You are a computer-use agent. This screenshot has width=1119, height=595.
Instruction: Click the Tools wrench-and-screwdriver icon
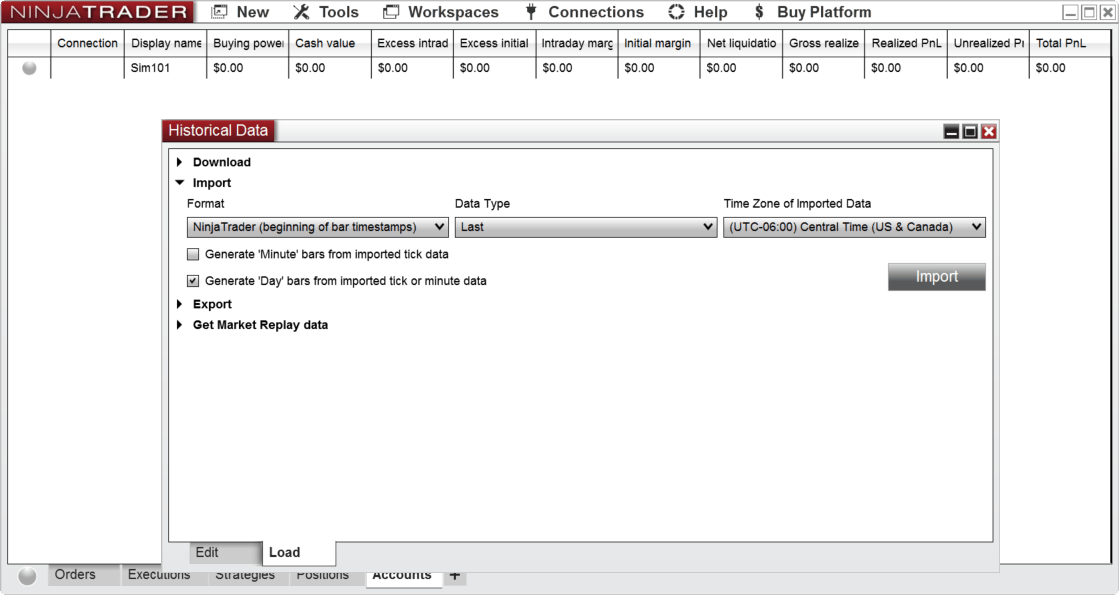coord(301,12)
